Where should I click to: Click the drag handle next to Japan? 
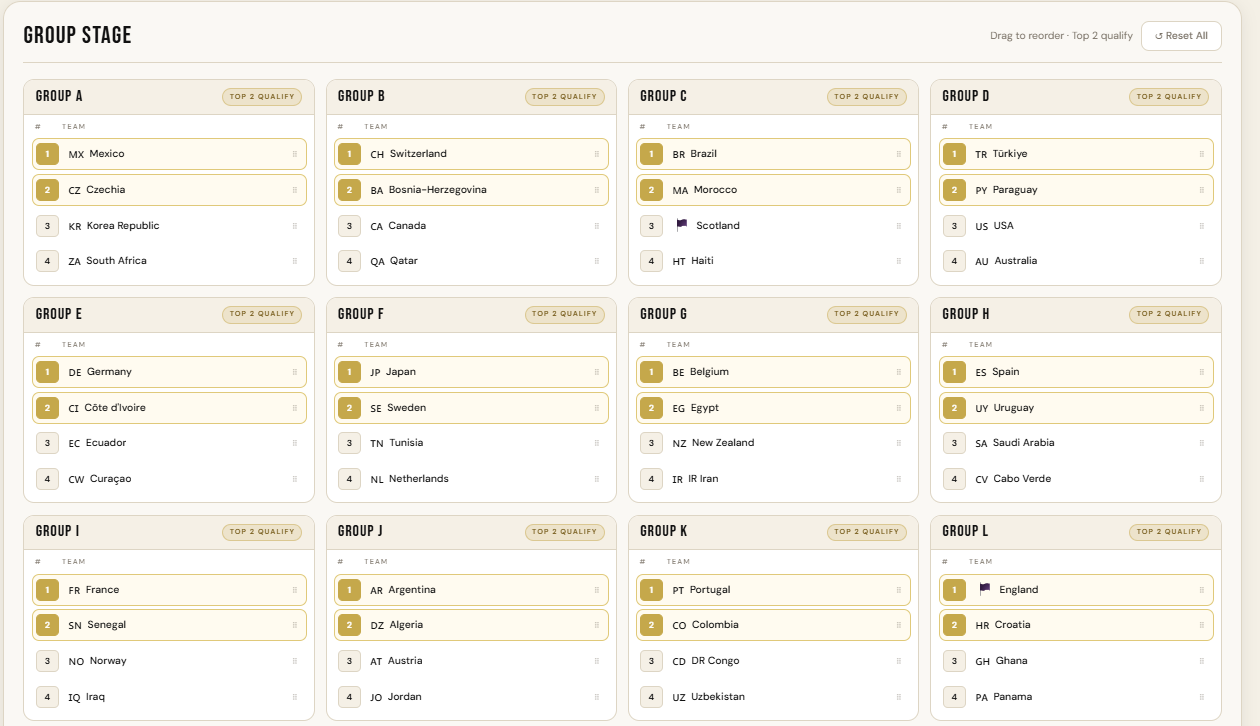click(x=597, y=372)
